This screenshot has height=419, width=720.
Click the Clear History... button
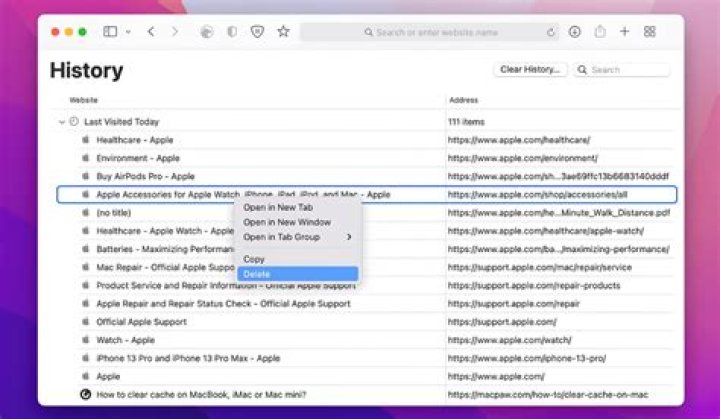pos(530,69)
